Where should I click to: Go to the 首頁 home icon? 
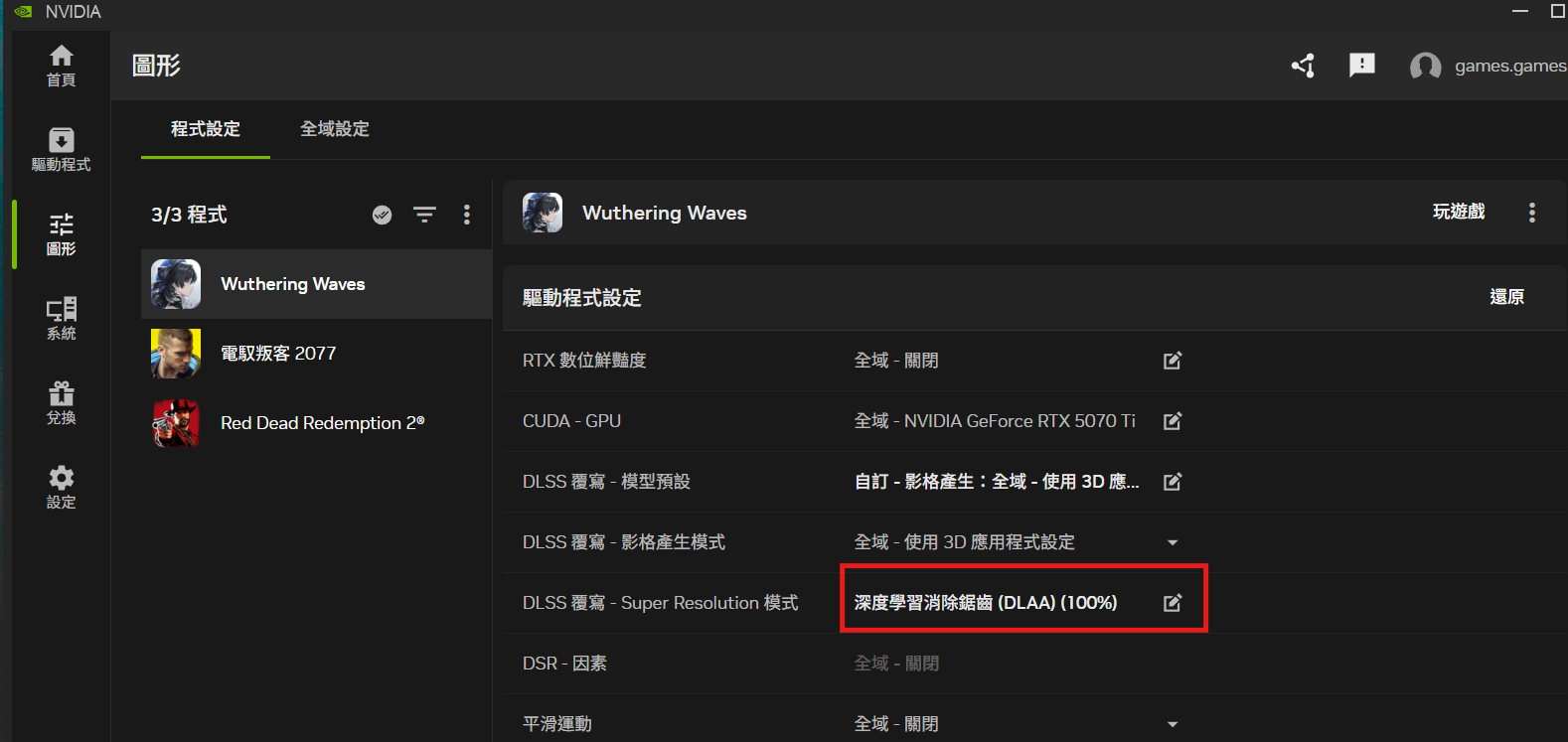(x=61, y=66)
